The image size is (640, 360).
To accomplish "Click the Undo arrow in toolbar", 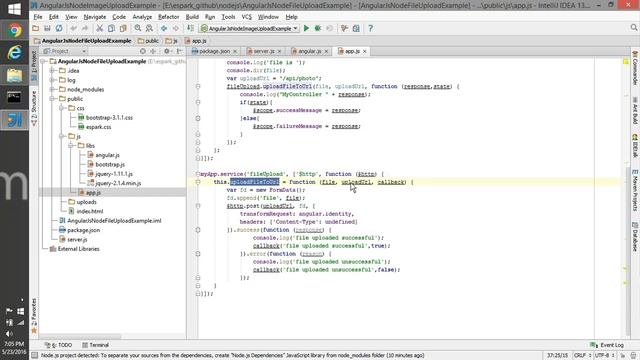I will (x=73, y=28).
